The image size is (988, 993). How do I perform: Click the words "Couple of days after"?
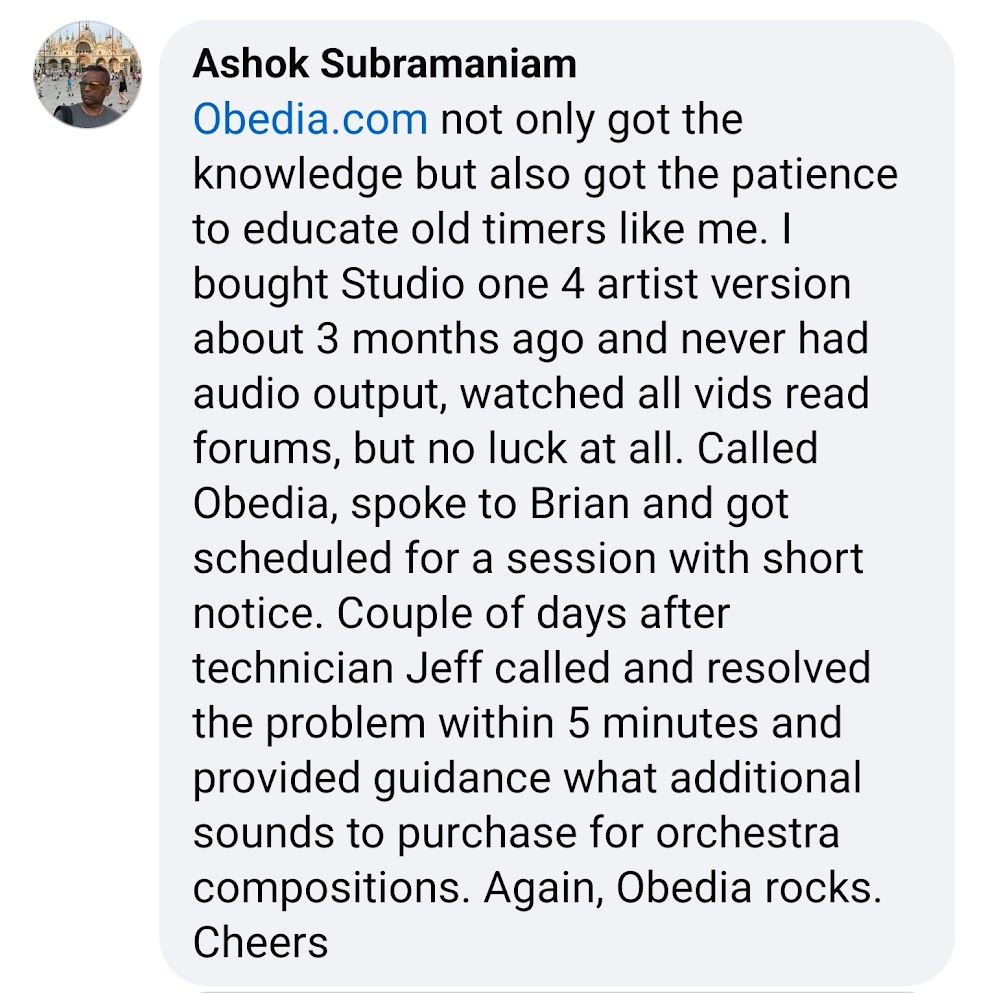tap(533, 614)
